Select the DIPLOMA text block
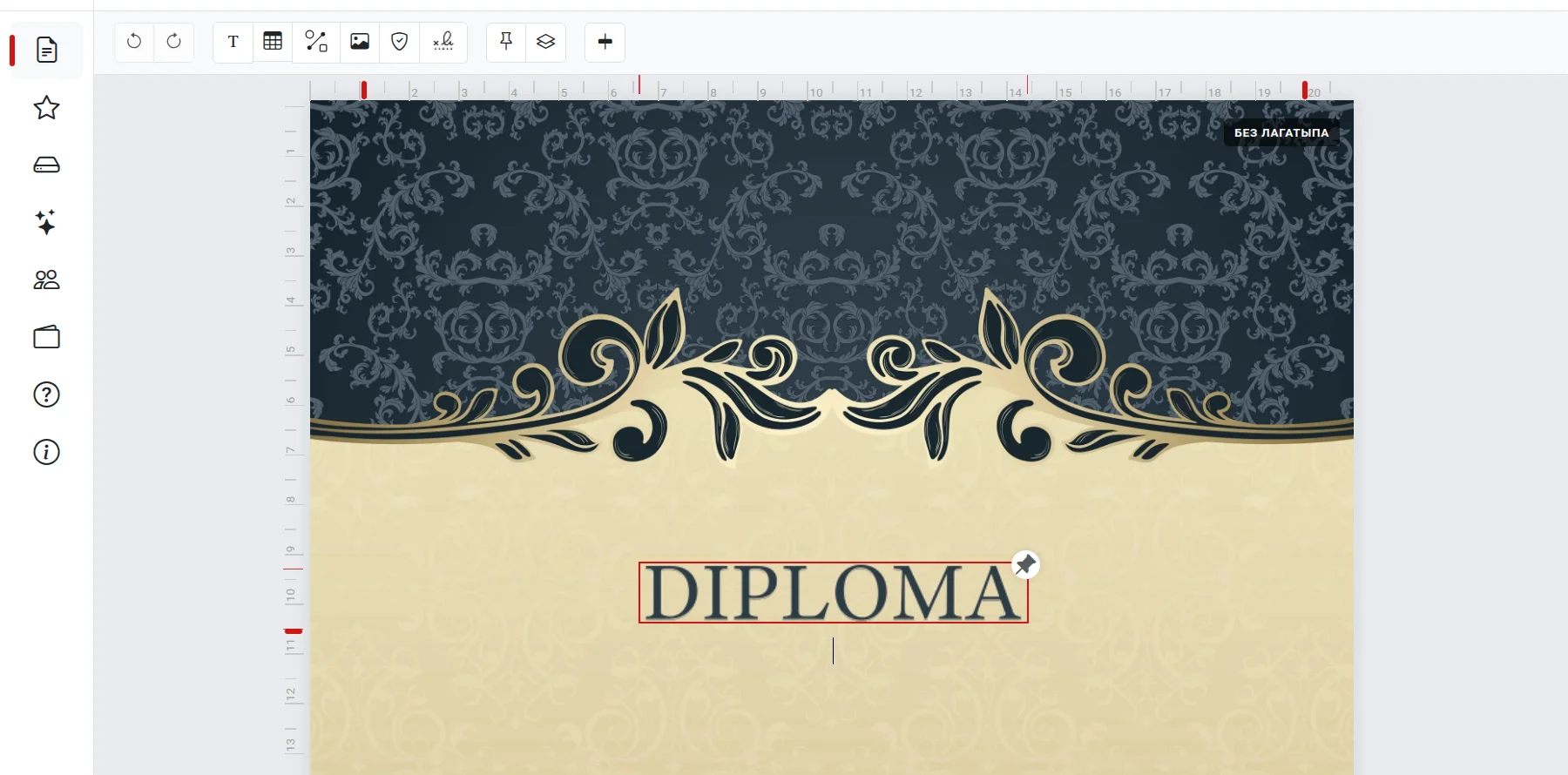Viewport: 1568px width, 775px height. click(x=834, y=592)
